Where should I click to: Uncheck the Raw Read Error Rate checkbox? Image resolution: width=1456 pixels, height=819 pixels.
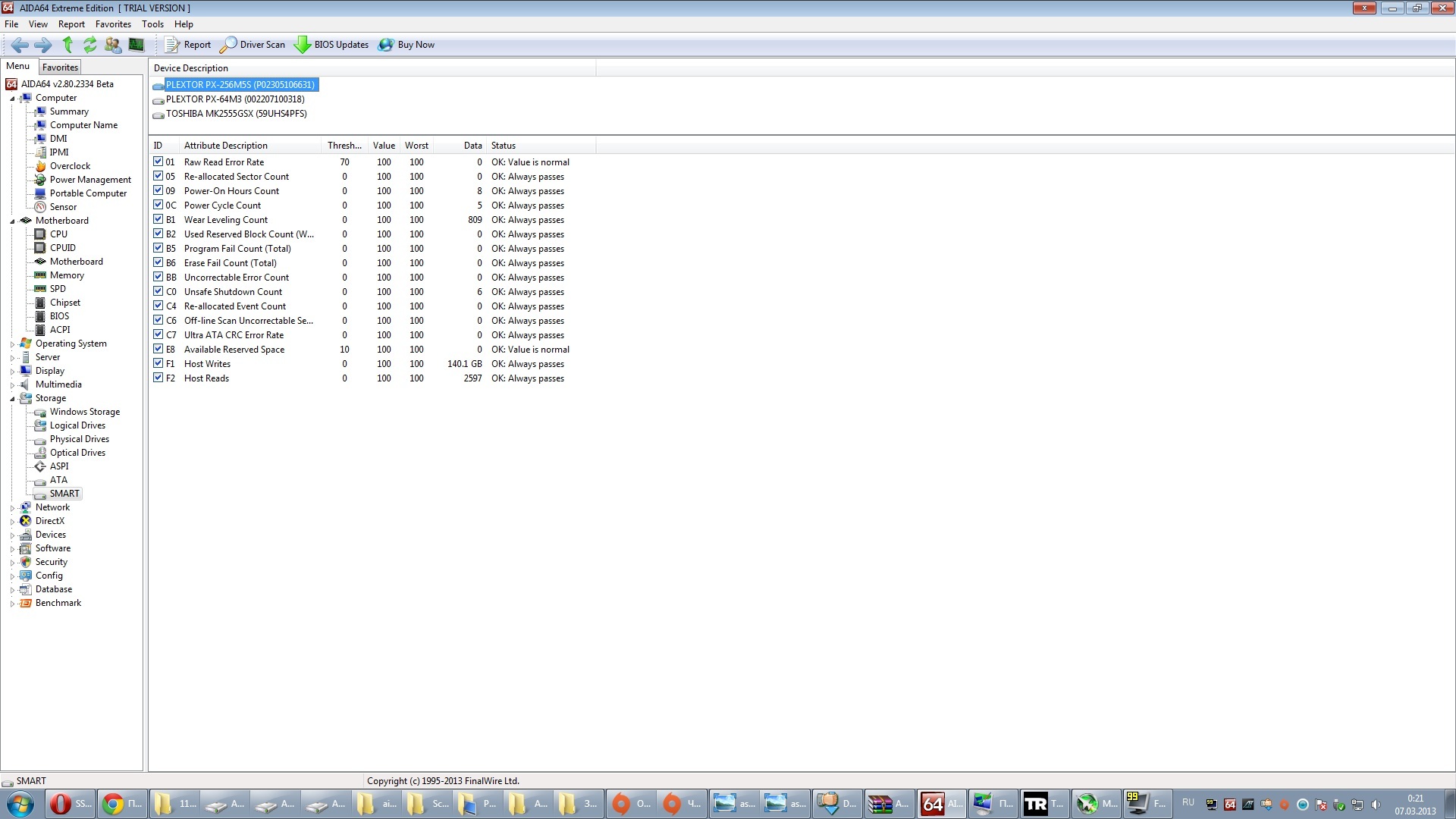tap(158, 162)
